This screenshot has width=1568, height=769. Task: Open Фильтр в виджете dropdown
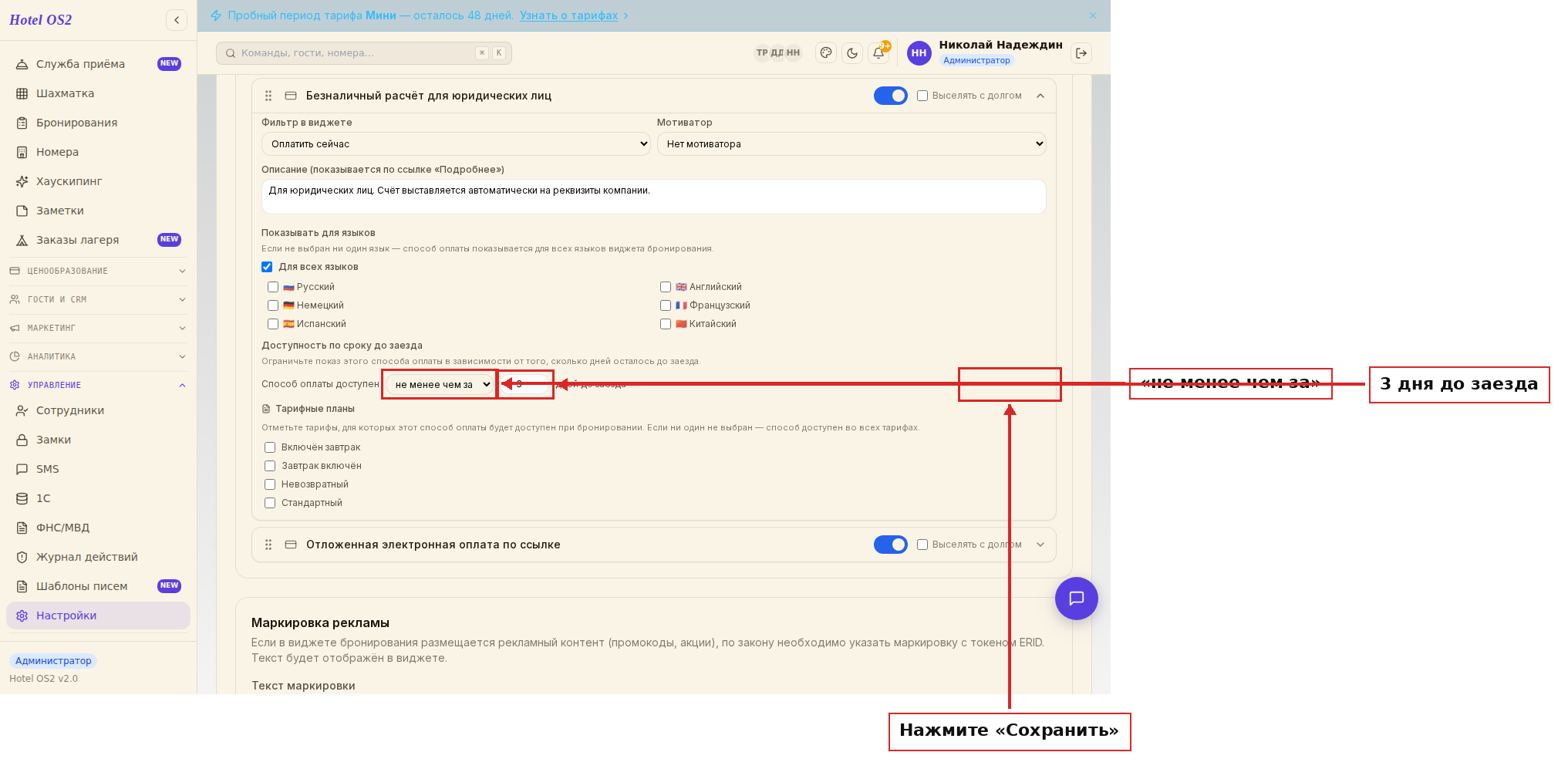456,144
